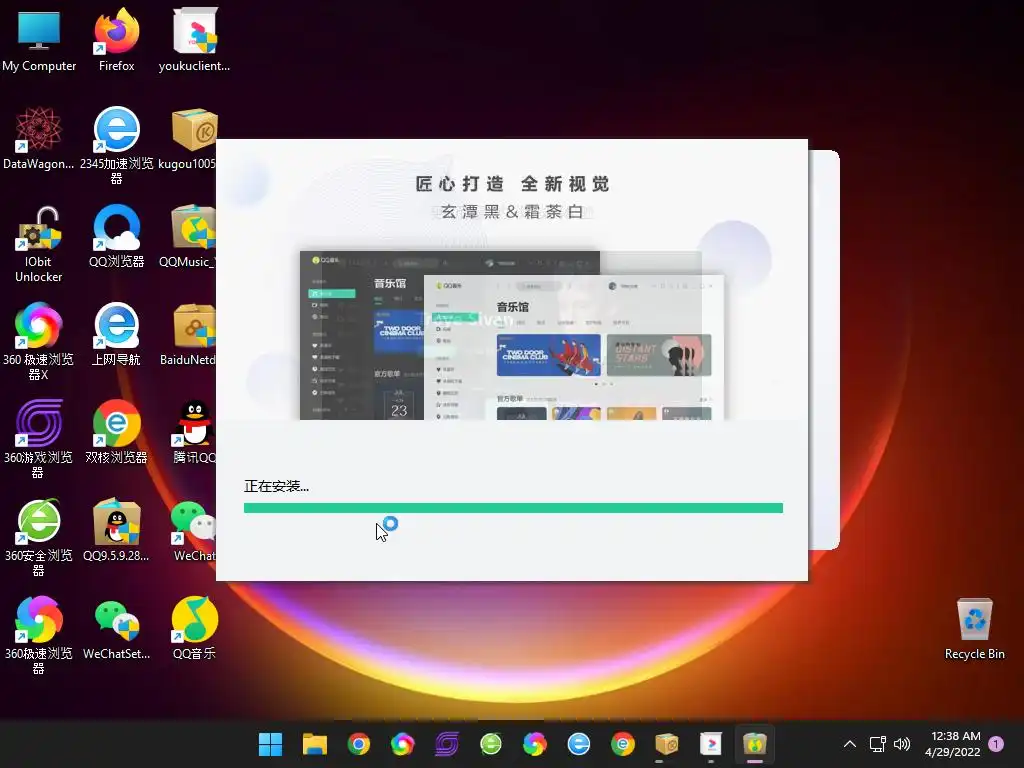The image size is (1024, 768).
Task: Select the kugou1005 package icon on desktop
Action: click(x=187, y=138)
